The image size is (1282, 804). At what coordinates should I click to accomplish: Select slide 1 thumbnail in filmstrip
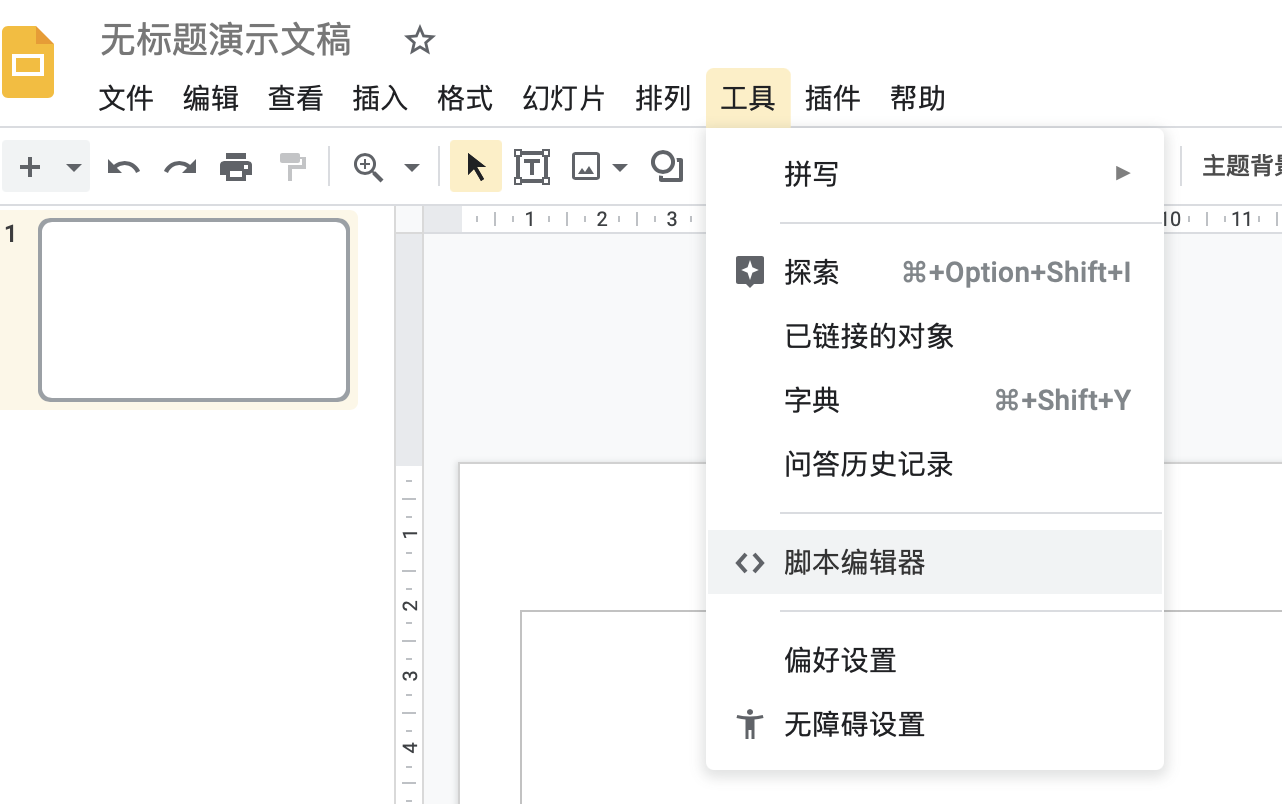point(194,310)
